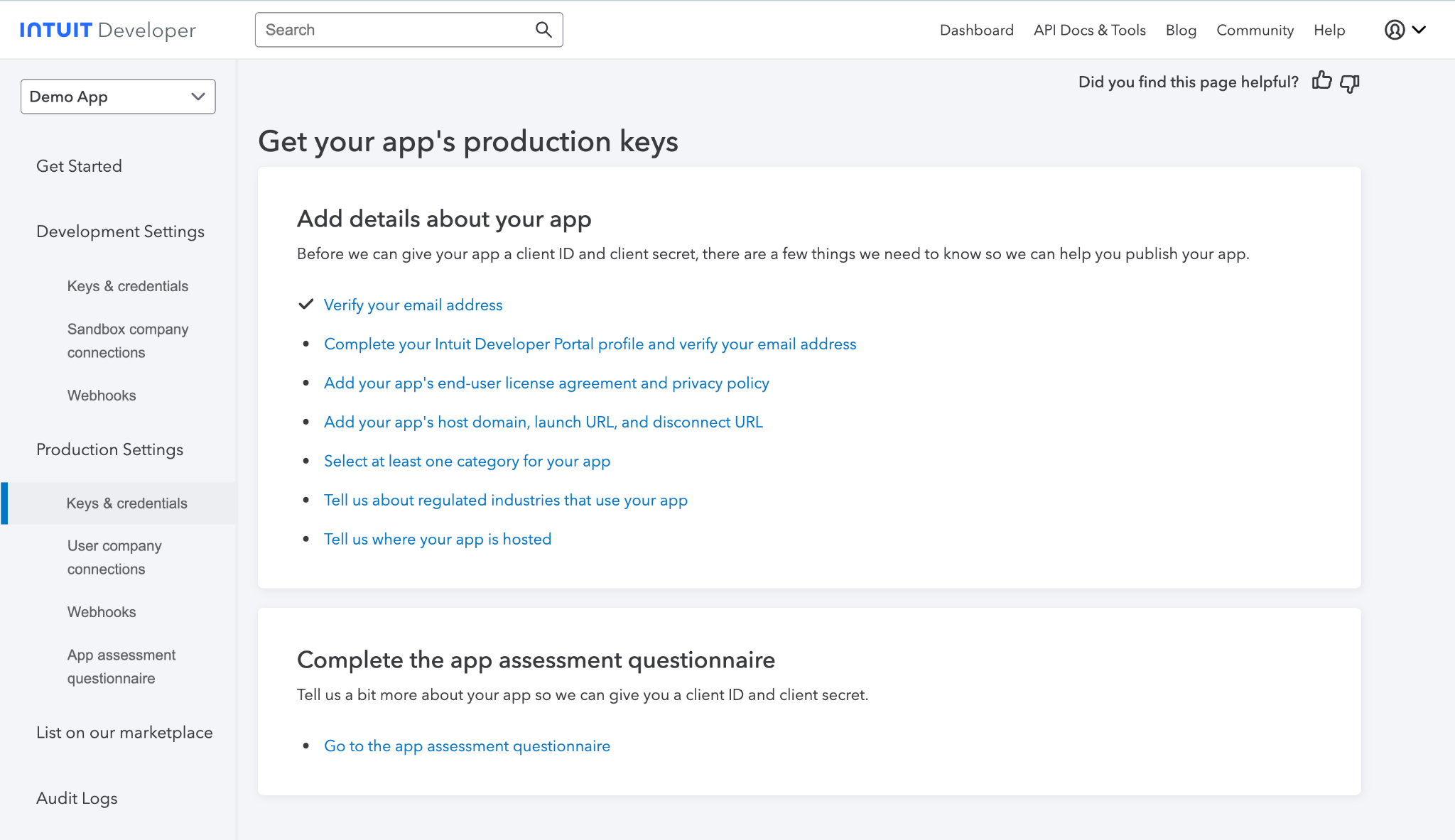Go to the app assessment questionnaire link

point(467,746)
